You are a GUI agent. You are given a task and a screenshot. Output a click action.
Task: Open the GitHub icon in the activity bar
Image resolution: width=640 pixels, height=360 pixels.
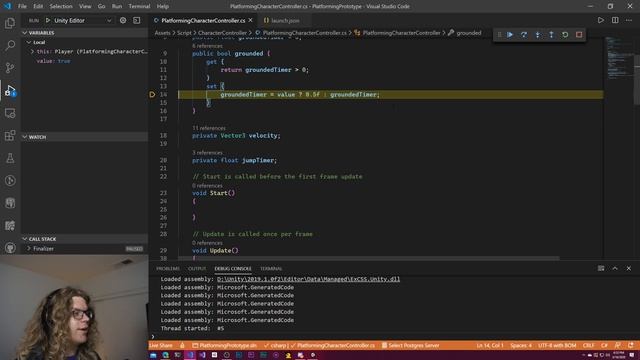(x=10, y=248)
